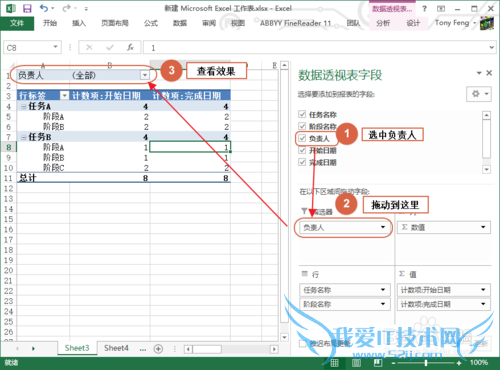This screenshot has width=500, height=370.
Task: Click the Ribbon display options icon
Action: (x=441, y=9)
